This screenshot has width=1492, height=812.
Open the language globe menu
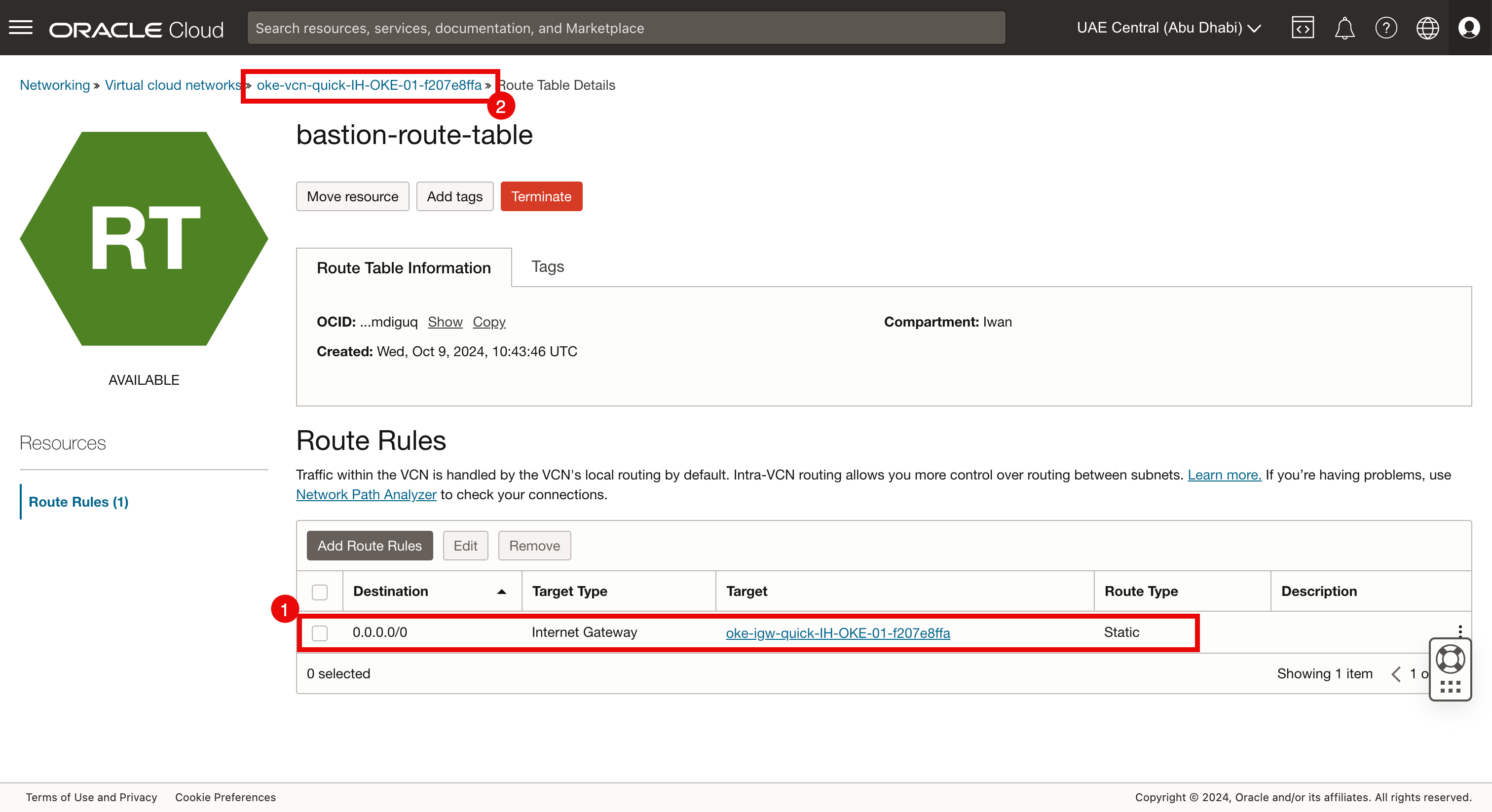point(1427,27)
